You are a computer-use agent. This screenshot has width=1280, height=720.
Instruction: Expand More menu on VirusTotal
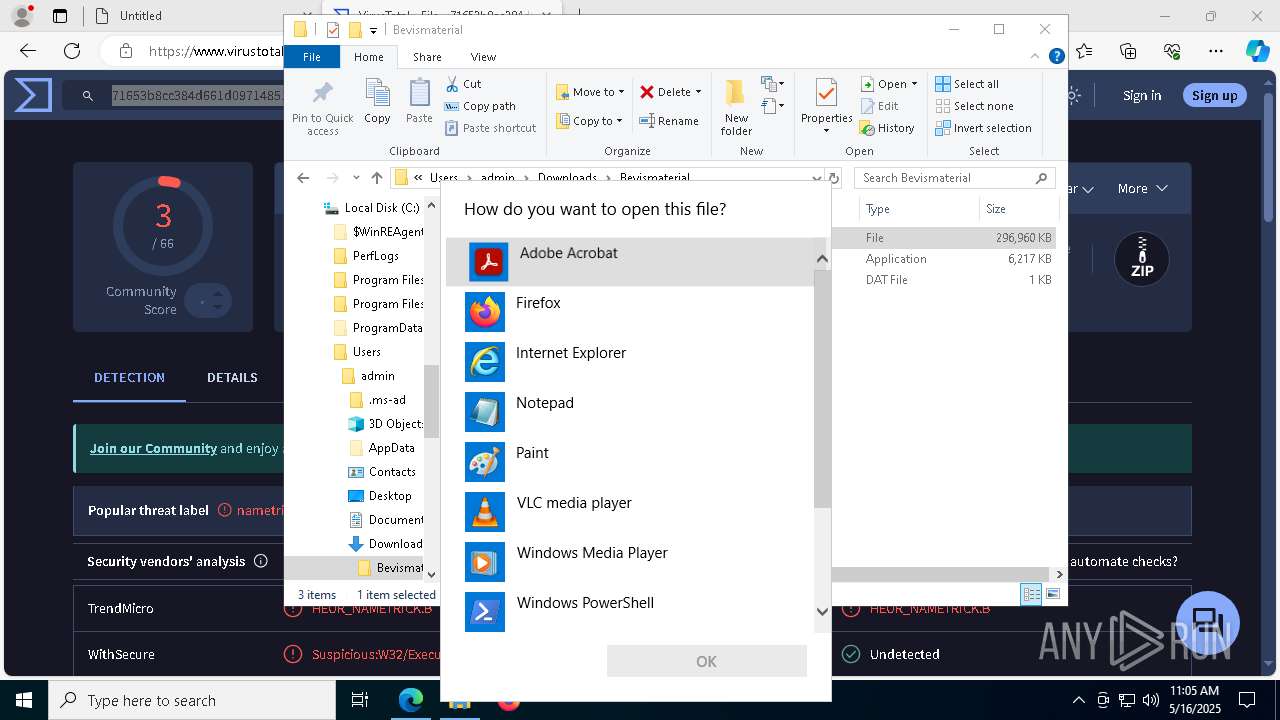click(1142, 188)
